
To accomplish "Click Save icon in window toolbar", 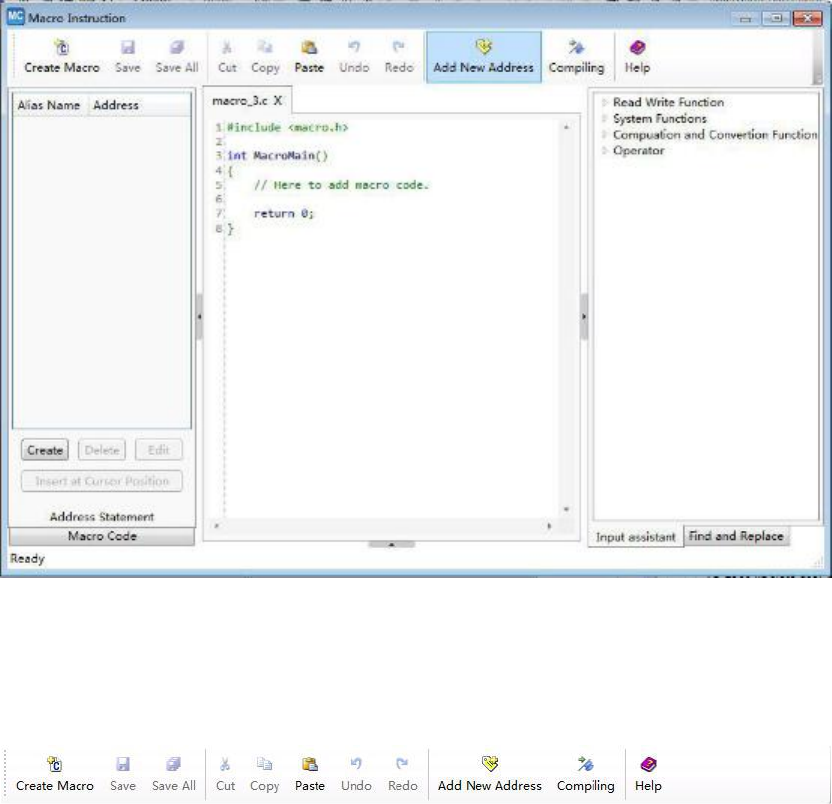I will pyautogui.click(x=128, y=48).
